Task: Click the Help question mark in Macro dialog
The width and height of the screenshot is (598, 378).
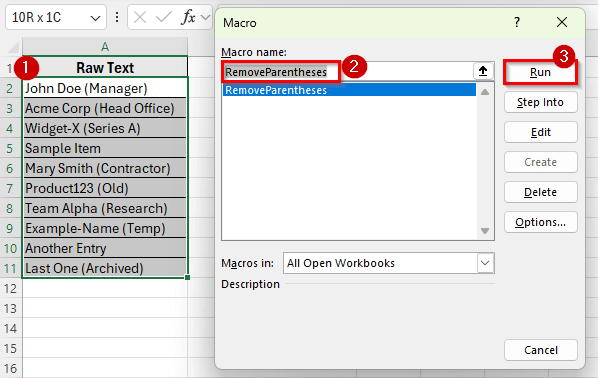Action: click(517, 23)
